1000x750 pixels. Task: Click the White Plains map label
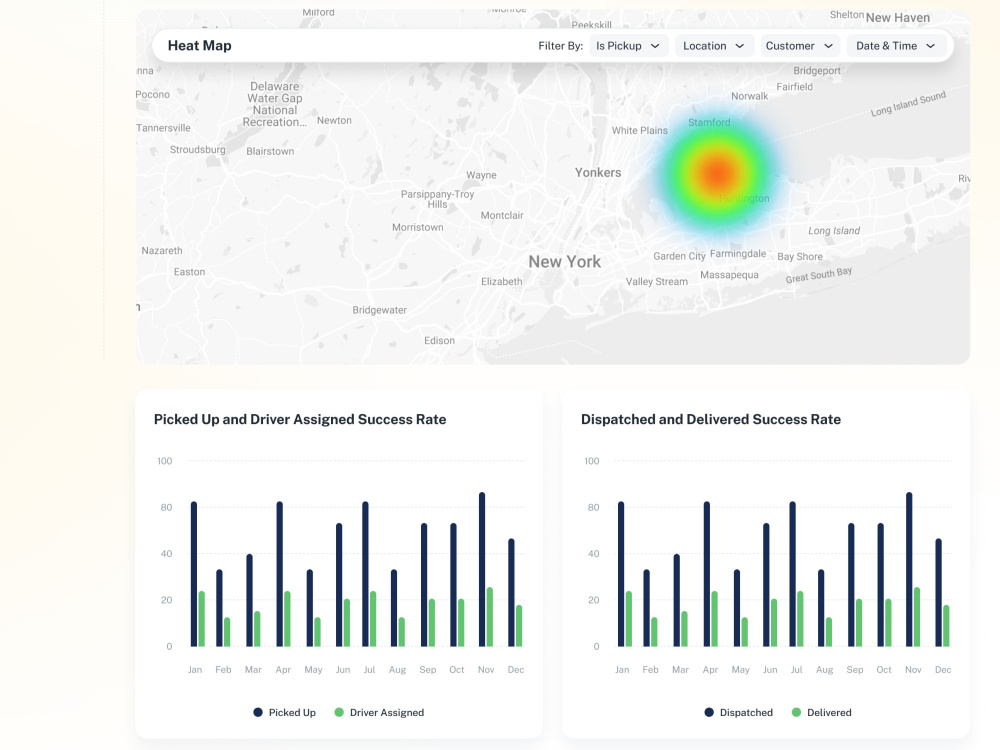(640, 130)
